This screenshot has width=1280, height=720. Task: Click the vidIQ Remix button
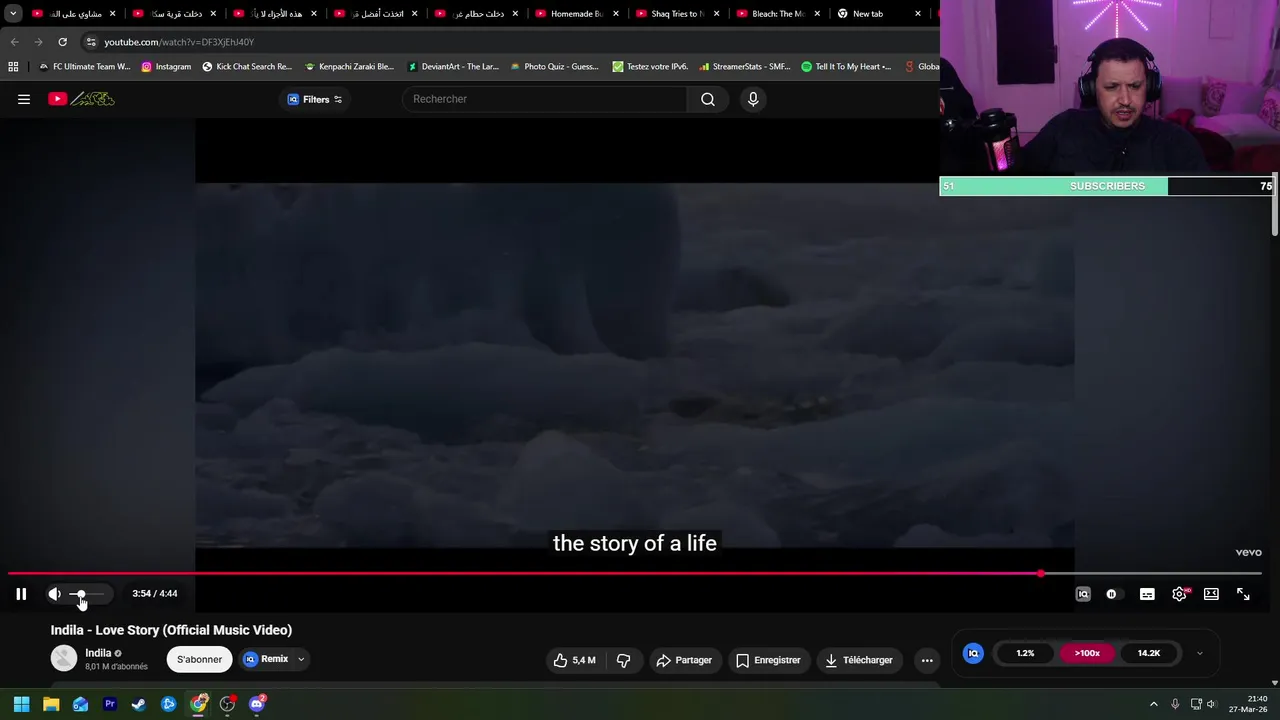pyautogui.click(x=266, y=659)
